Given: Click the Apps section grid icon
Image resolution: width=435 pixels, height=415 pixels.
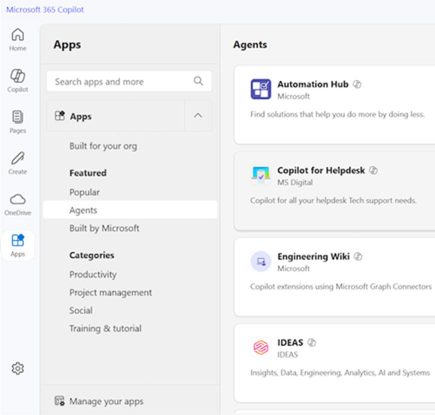Looking at the screenshot, I should click(60, 116).
